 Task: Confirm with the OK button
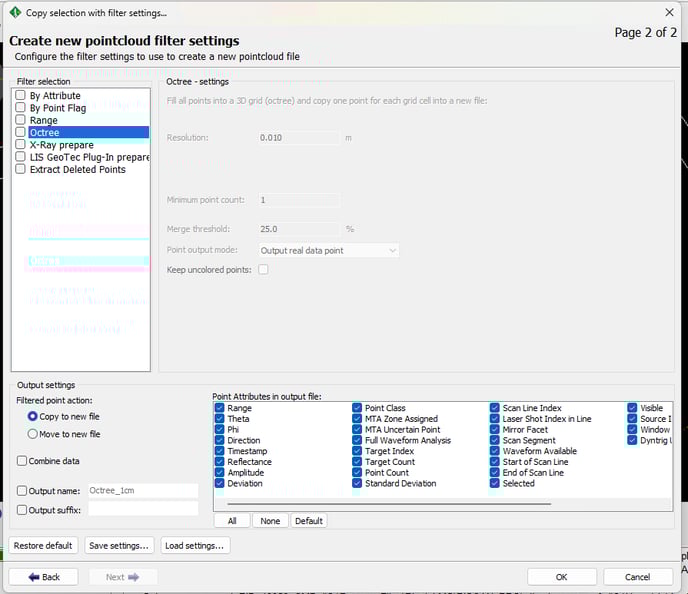point(561,577)
